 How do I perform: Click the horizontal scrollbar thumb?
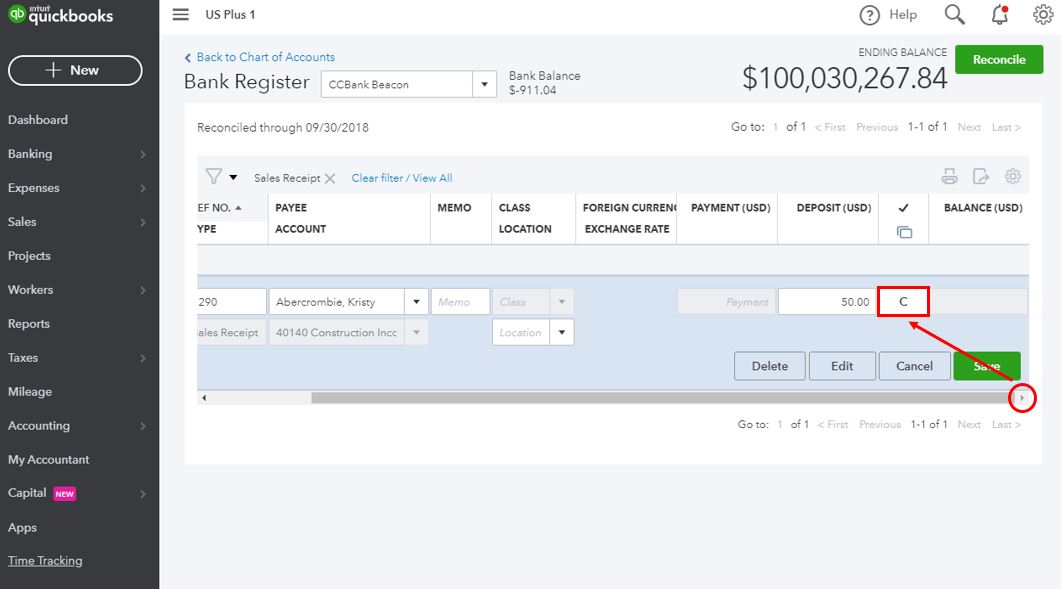(x=661, y=398)
